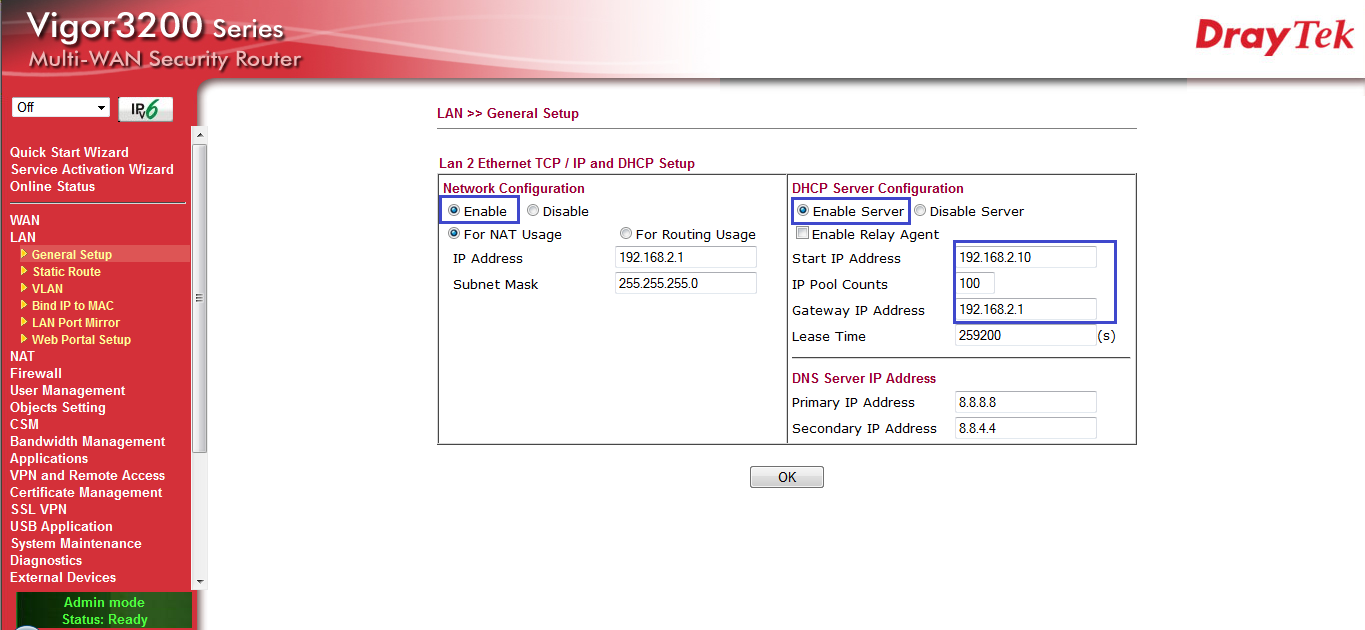Viewport: 1365px width, 630px height.
Task: Click the Primary DNS IP Address field
Action: [1026, 402]
